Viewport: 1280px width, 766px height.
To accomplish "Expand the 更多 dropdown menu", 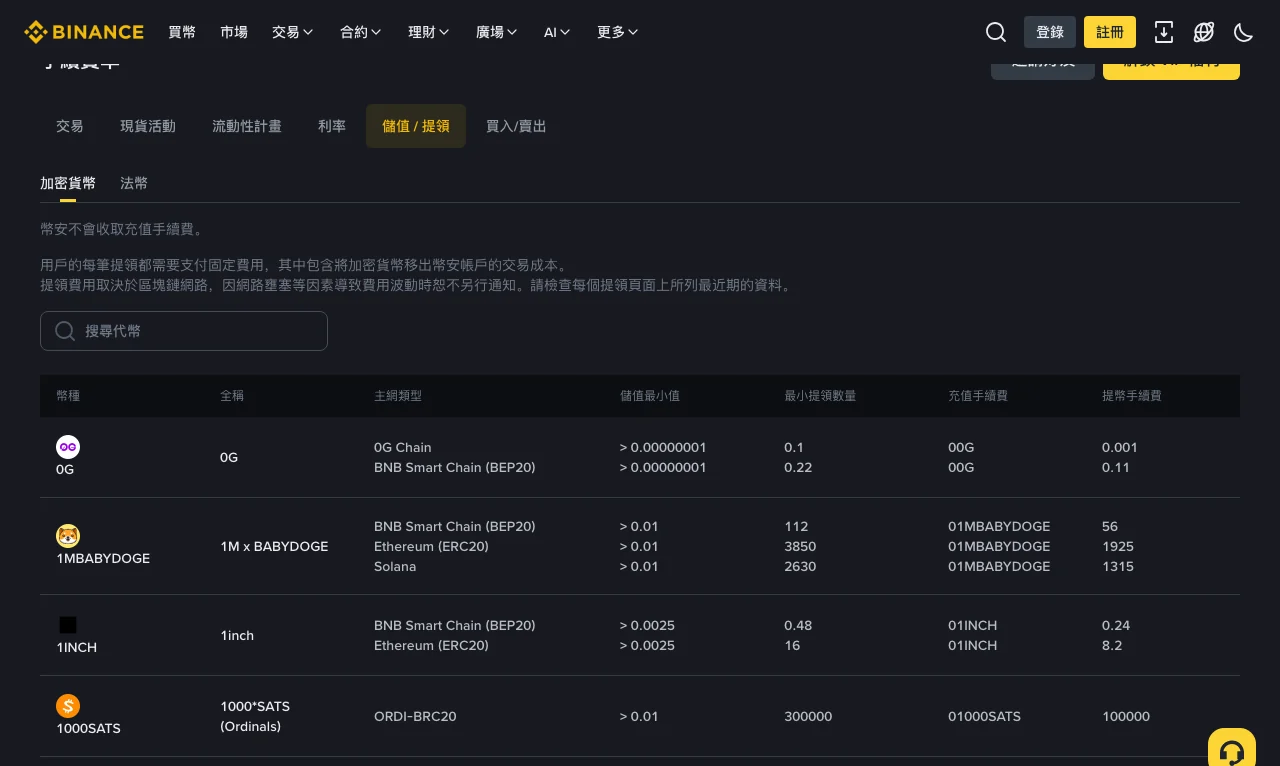I will tap(618, 32).
